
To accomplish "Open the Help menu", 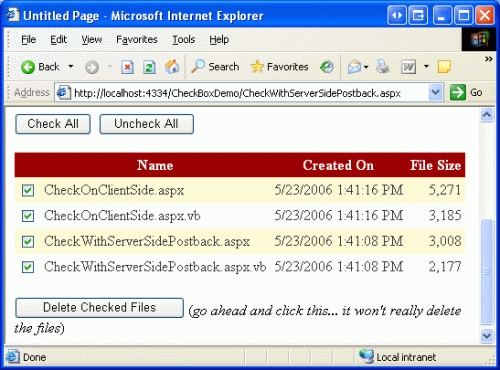I will pos(219,39).
